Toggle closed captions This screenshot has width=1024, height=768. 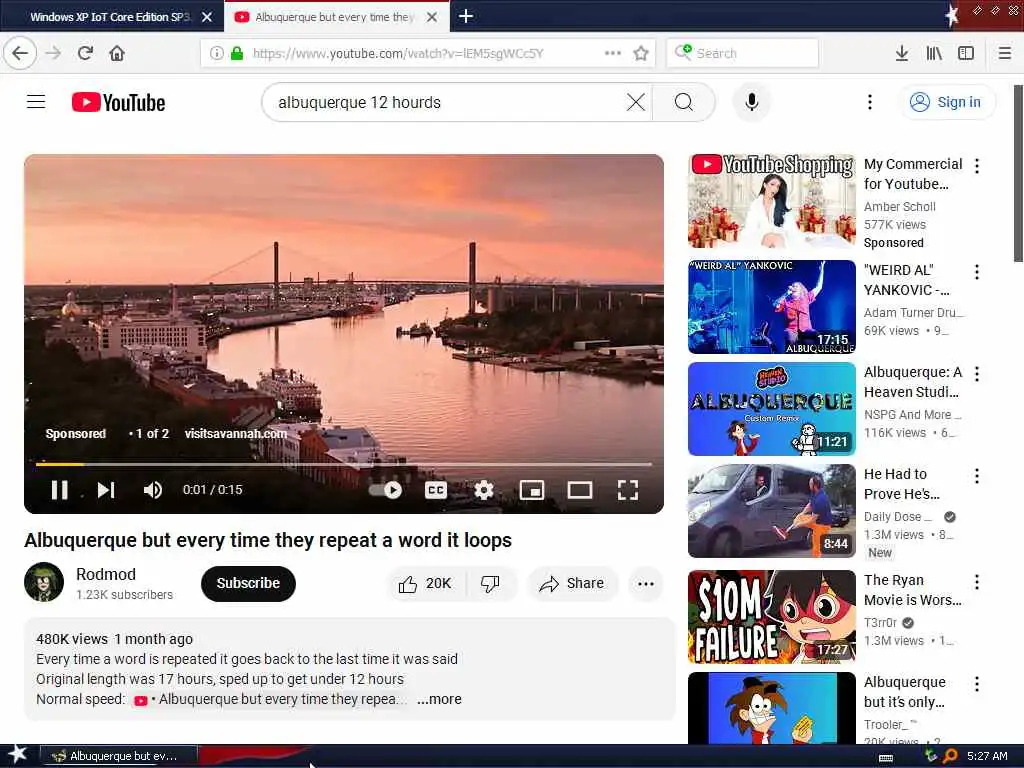[436, 490]
